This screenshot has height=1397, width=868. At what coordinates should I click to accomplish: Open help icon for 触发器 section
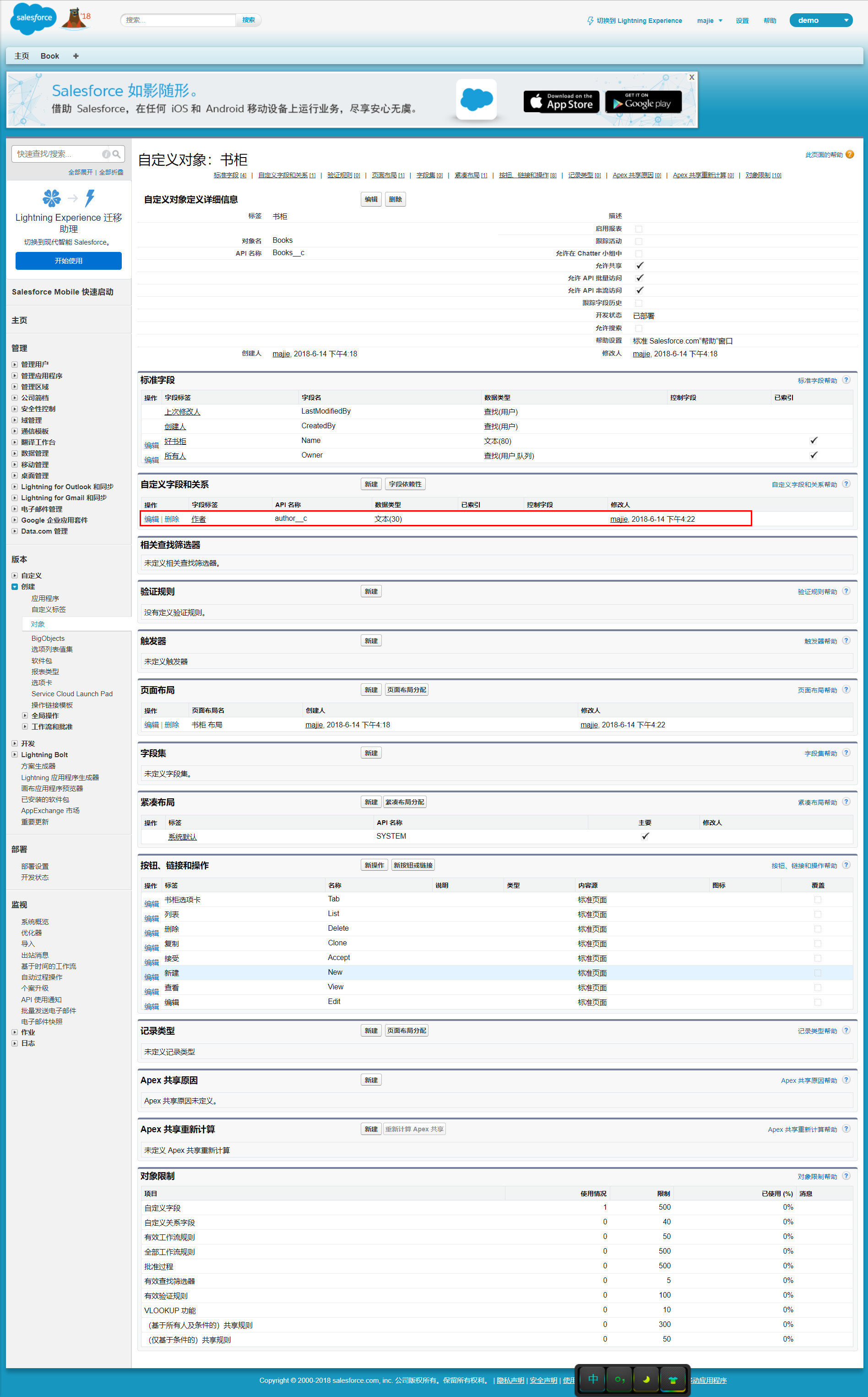[x=846, y=640]
